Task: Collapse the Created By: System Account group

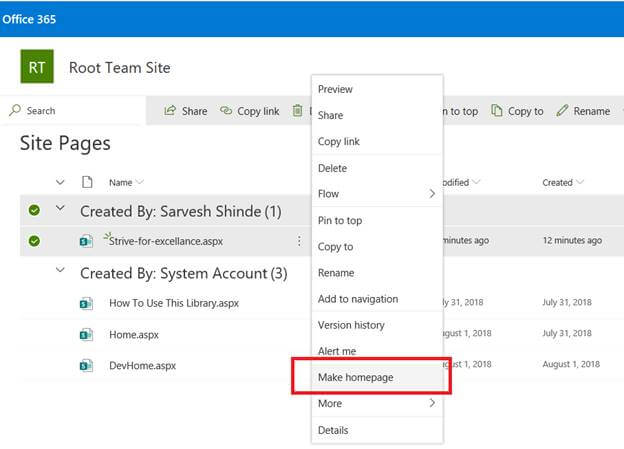Action: pos(60,270)
